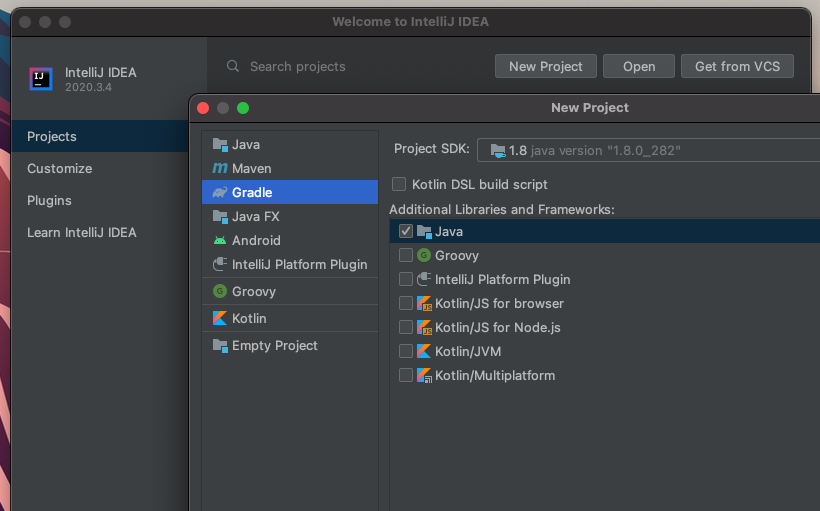The image size is (820, 511).
Task: Check the Kotlin/JS for browser checkbox
Action: 406,303
